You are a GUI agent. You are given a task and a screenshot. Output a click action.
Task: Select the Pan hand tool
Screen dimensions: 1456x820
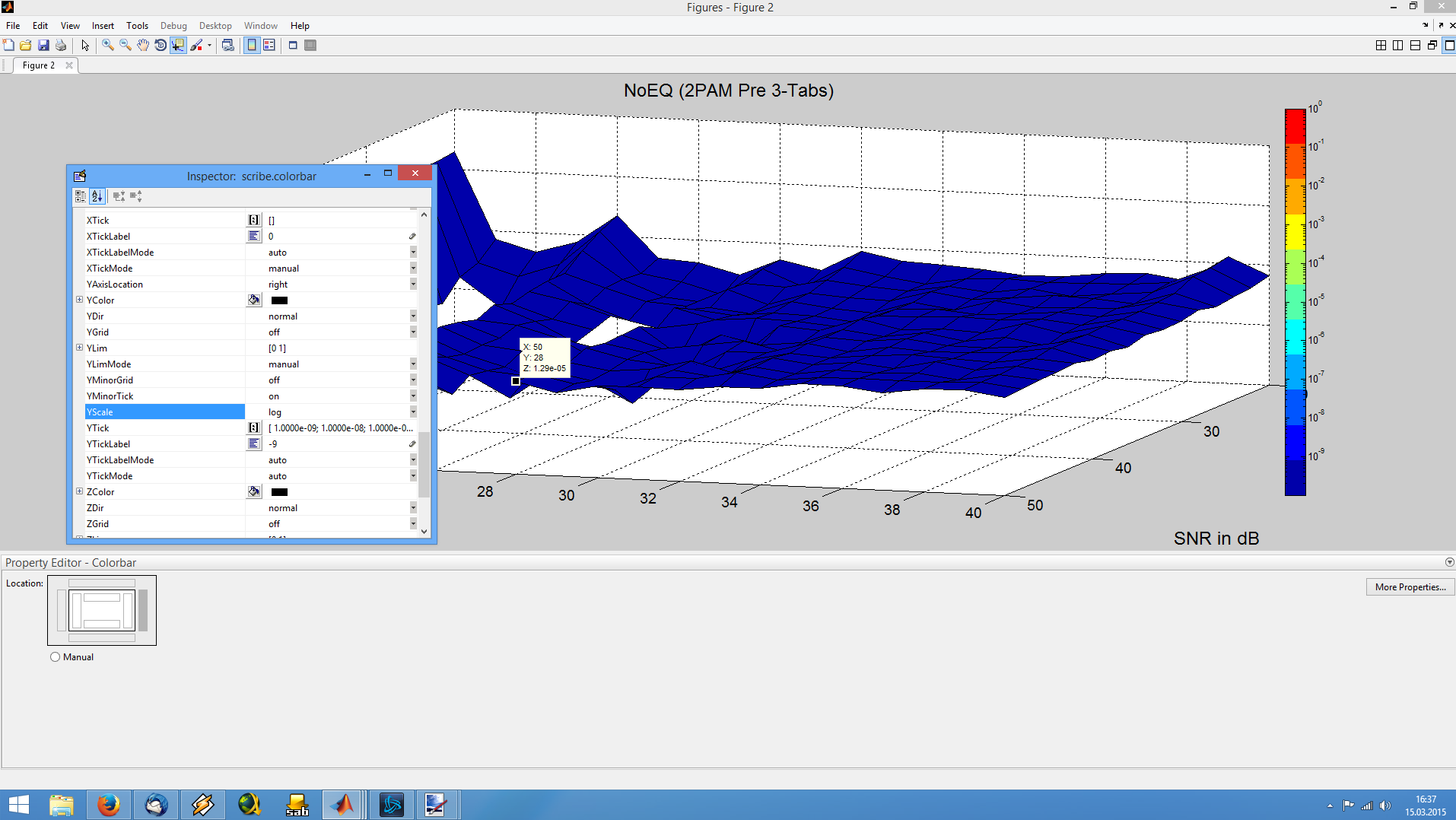143,46
